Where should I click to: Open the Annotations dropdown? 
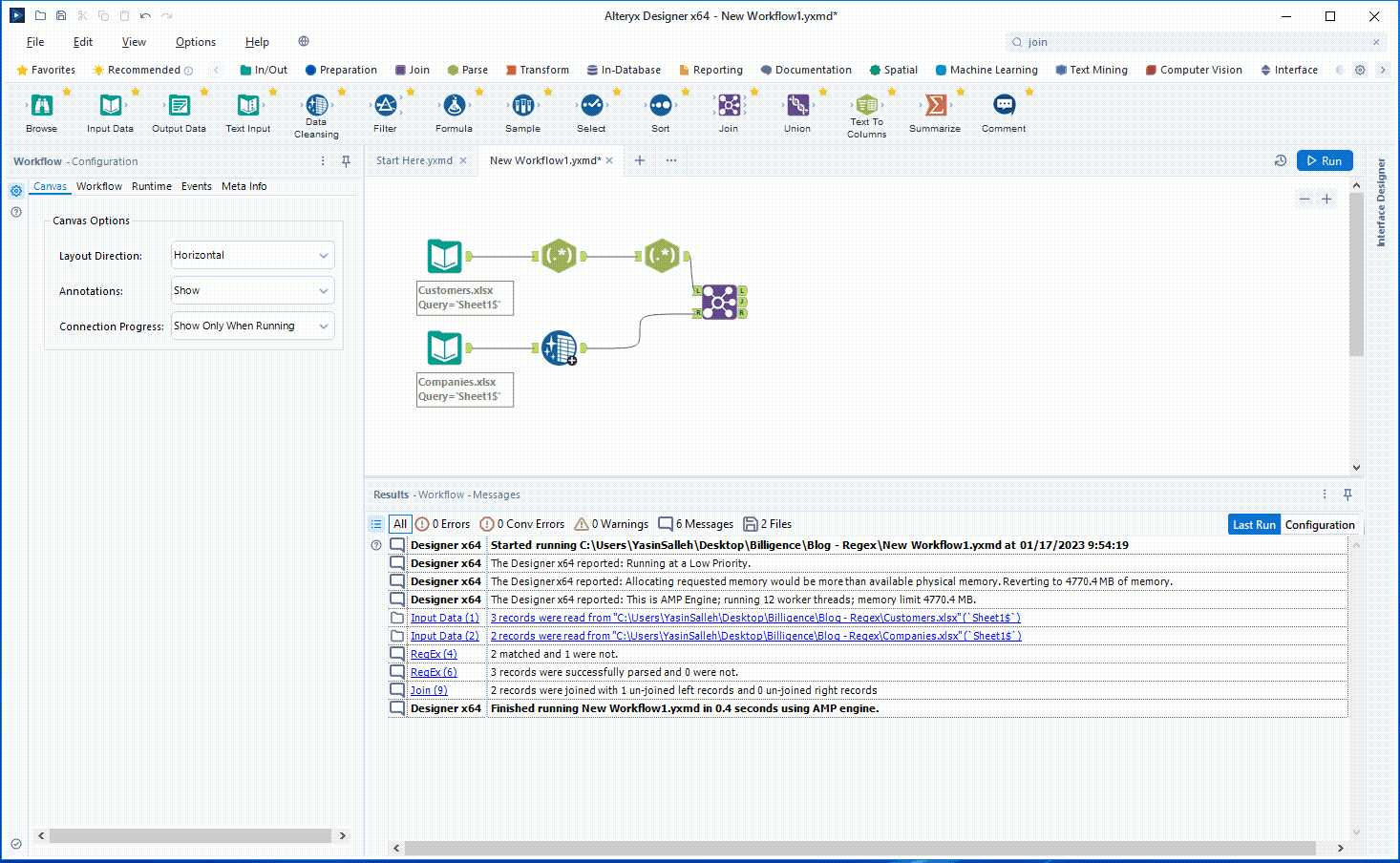pyautogui.click(x=251, y=290)
